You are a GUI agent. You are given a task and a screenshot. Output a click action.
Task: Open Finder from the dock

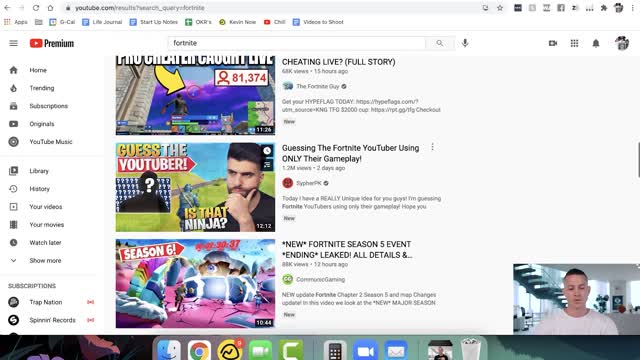(169, 350)
